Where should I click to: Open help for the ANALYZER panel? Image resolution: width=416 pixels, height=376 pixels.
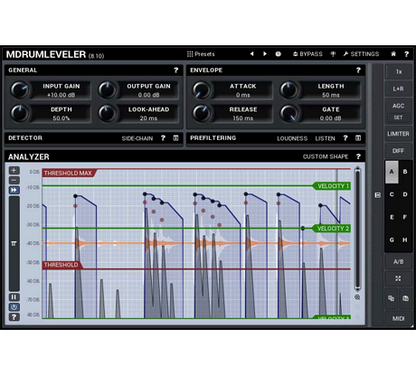coord(358,156)
